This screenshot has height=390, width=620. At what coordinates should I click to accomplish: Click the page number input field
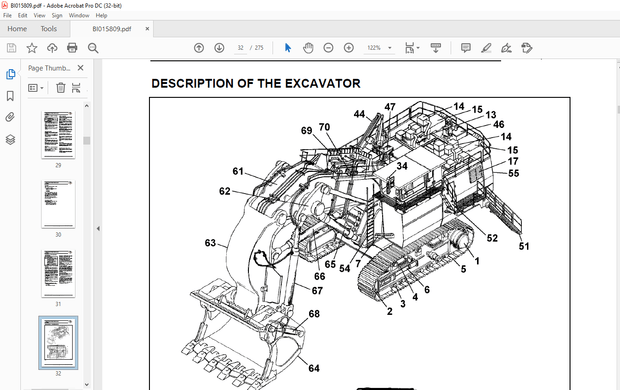click(240, 48)
